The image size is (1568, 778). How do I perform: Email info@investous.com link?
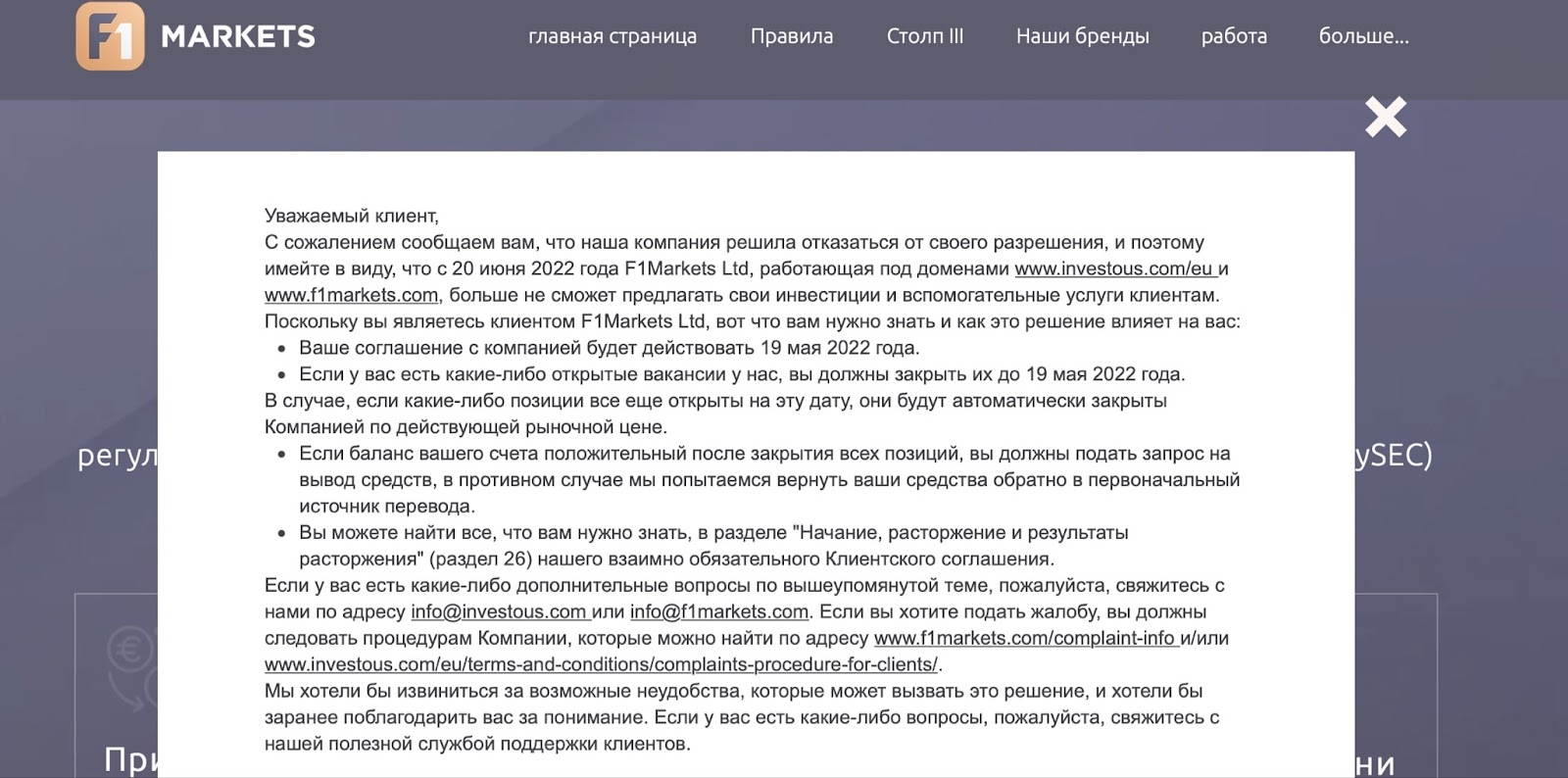(500, 611)
